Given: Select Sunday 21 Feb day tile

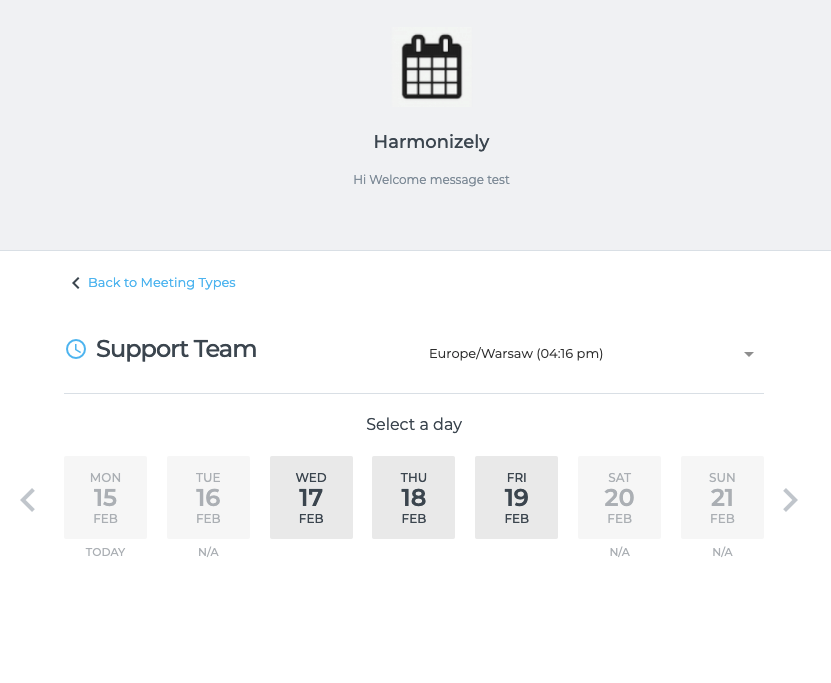Looking at the screenshot, I should (722, 498).
